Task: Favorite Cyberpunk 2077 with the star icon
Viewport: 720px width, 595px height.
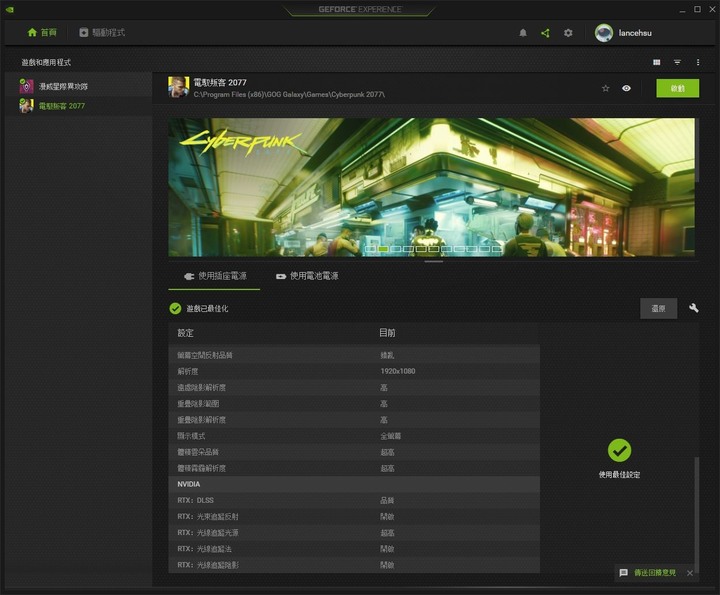Action: coord(606,88)
